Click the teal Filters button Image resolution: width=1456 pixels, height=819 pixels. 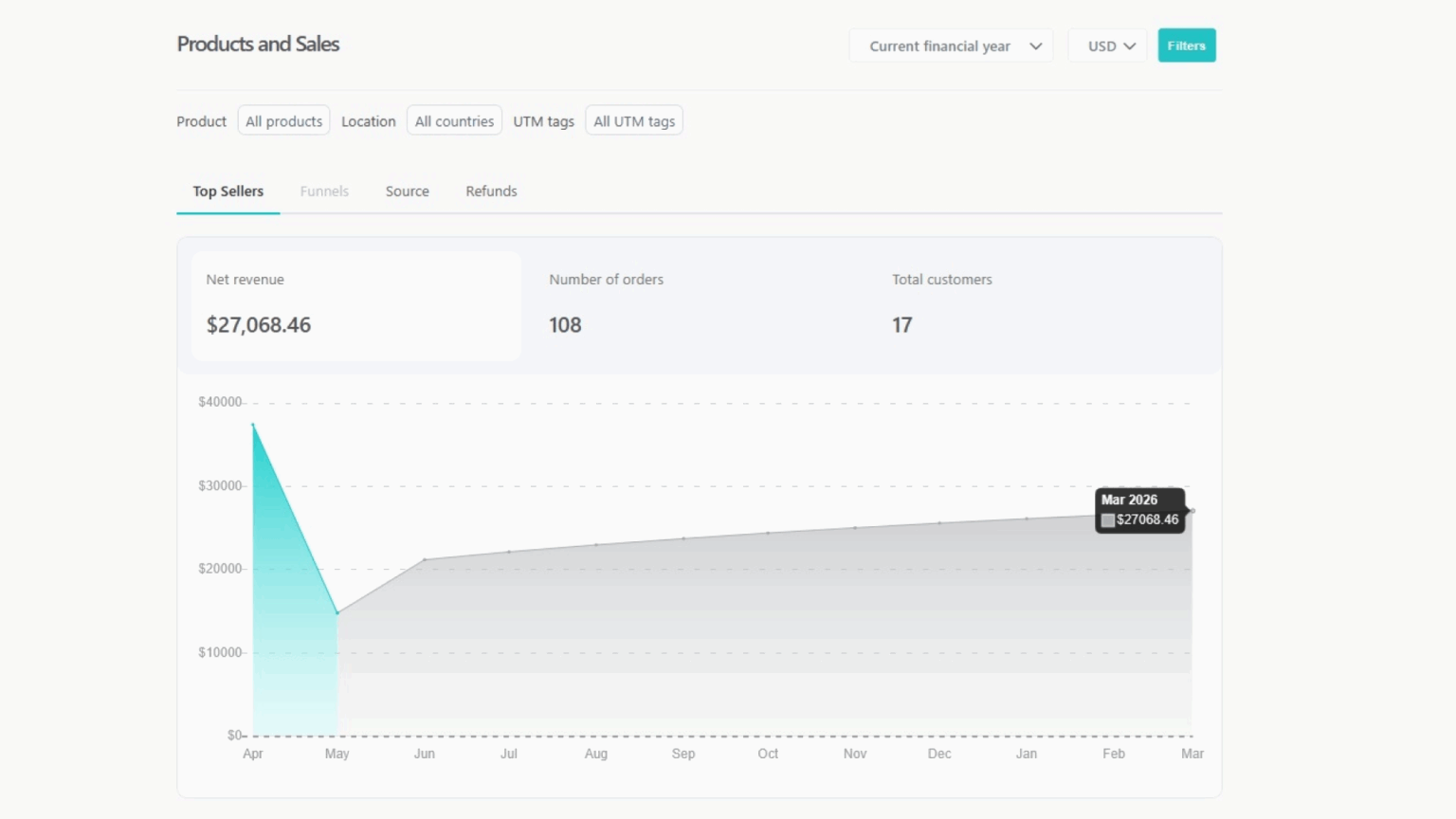[x=1187, y=45]
